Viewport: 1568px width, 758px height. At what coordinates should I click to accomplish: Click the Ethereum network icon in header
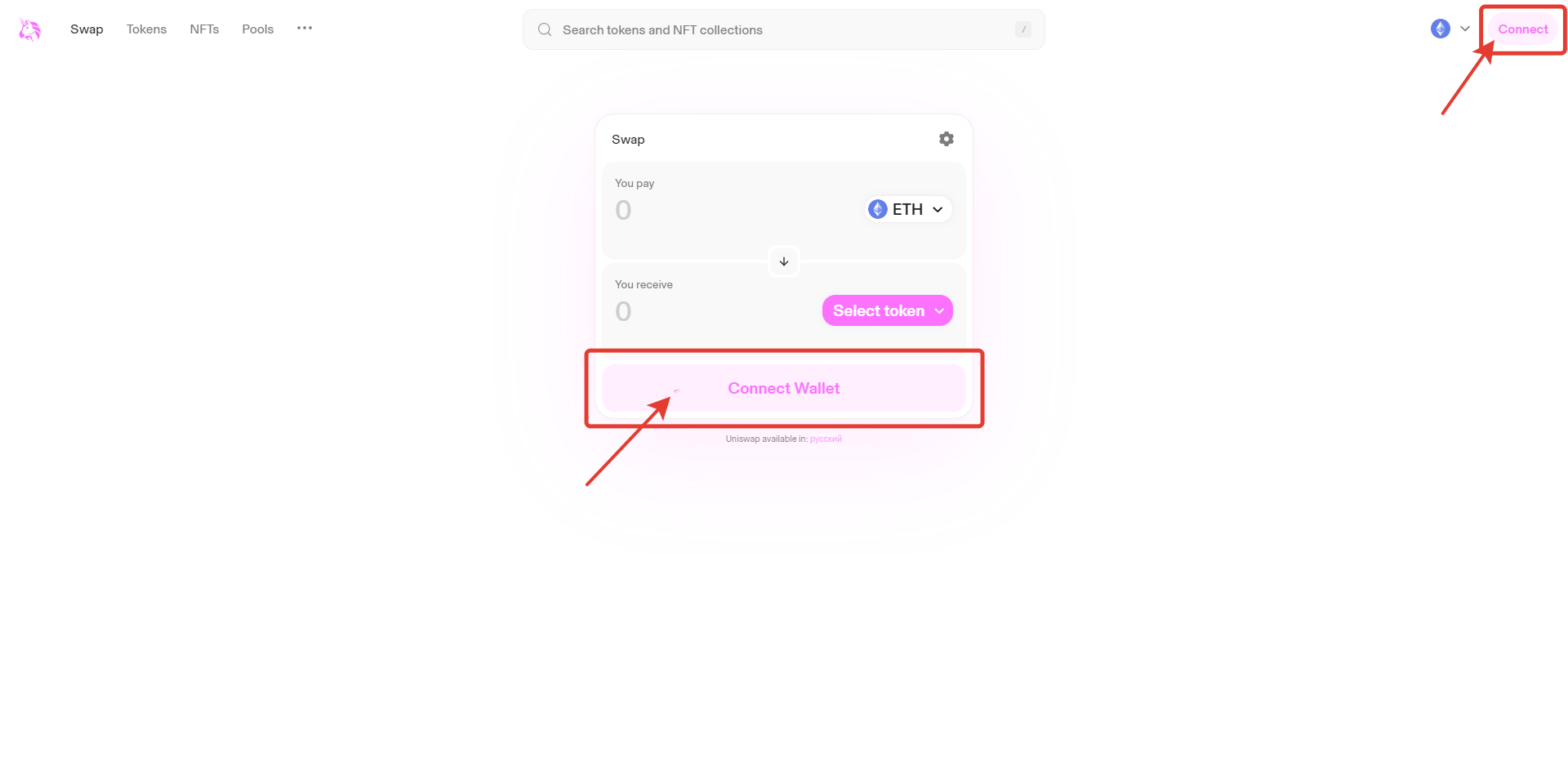tap(1440, 29)
